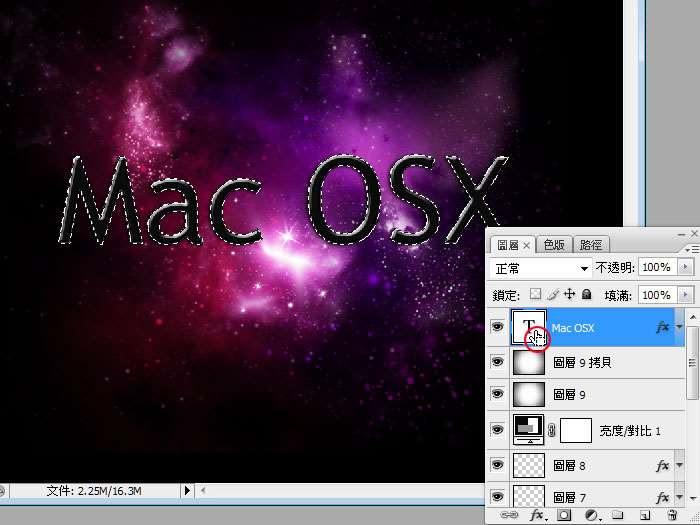This screenshot has height=525, width=700.
Task: Click the create new layer icon
Action: pyautogui.click(x=645, y=515)
